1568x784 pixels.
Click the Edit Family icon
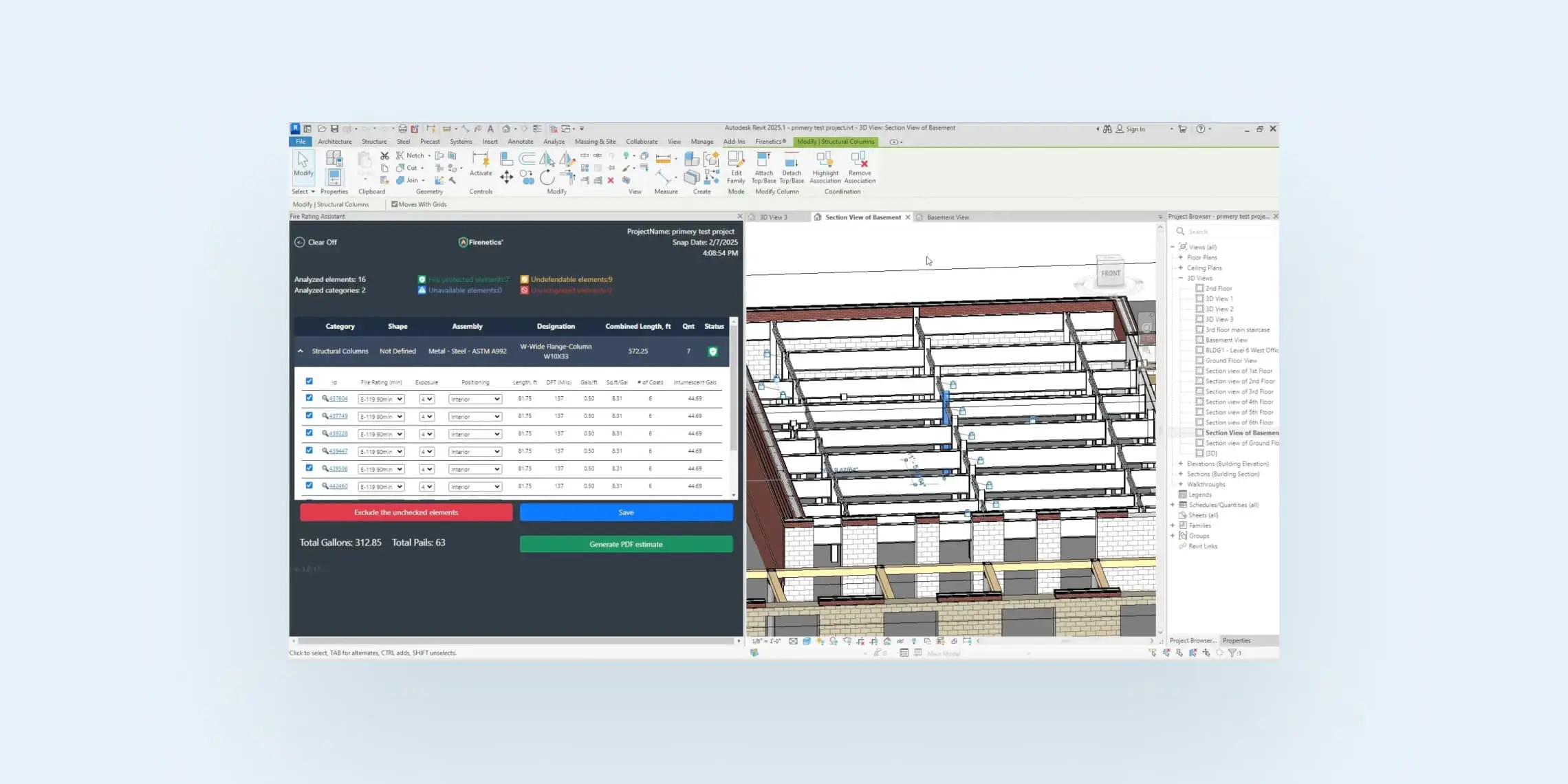click(736, 161)
